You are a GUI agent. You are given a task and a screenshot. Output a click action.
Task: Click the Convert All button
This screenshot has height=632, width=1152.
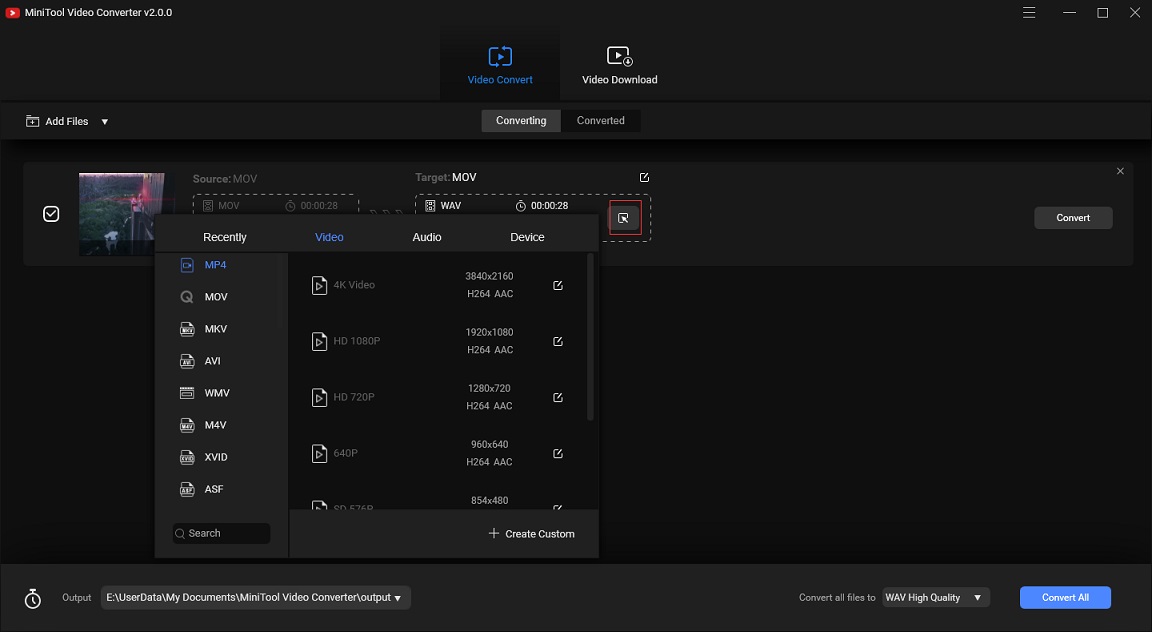pos(1065,597)
